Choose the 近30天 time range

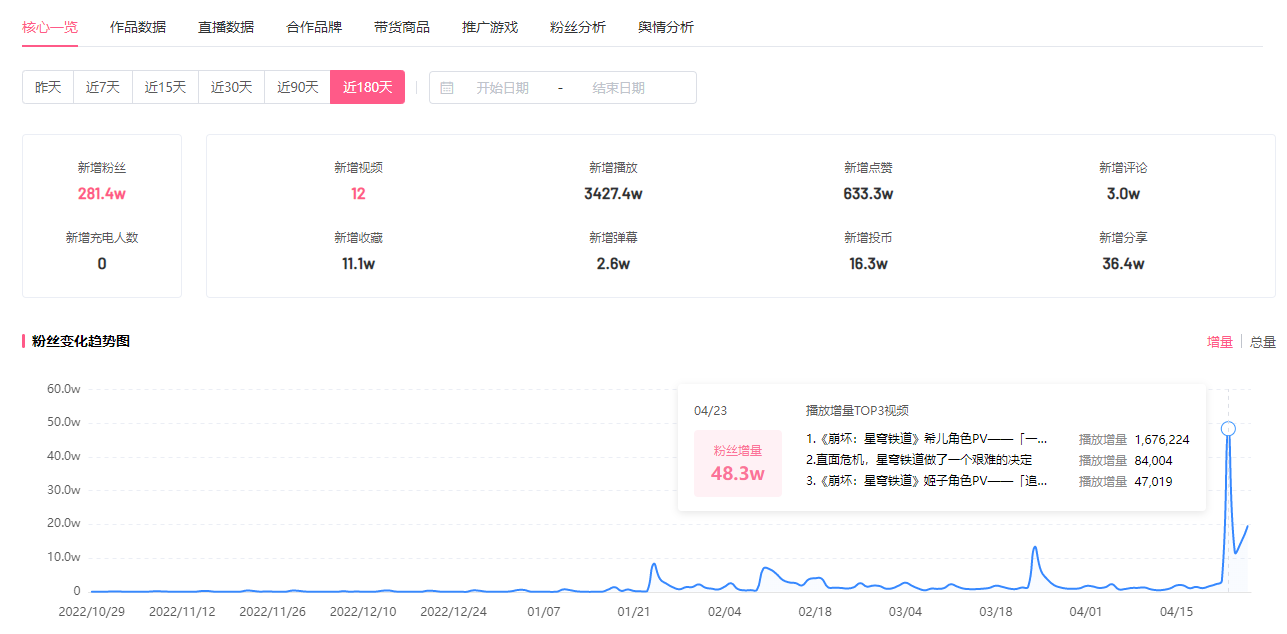pyautogui.click(x=231, y=87)
